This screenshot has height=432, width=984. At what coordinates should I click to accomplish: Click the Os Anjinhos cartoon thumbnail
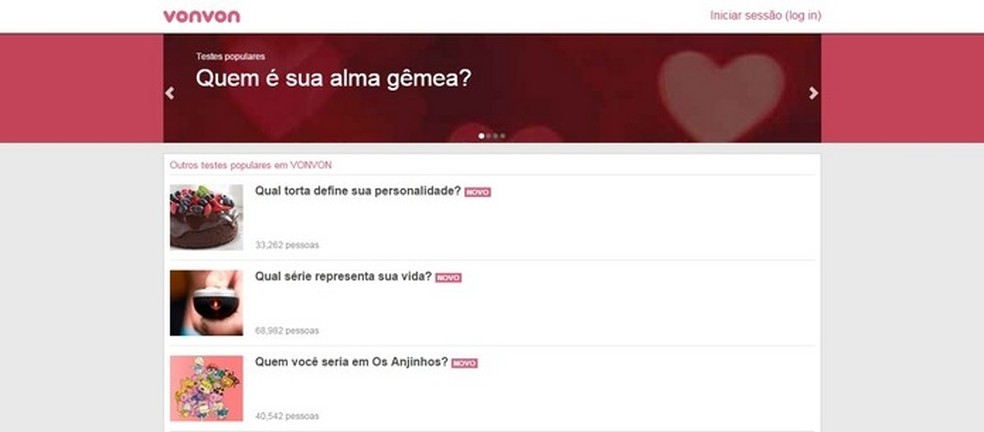coord(206,388)
